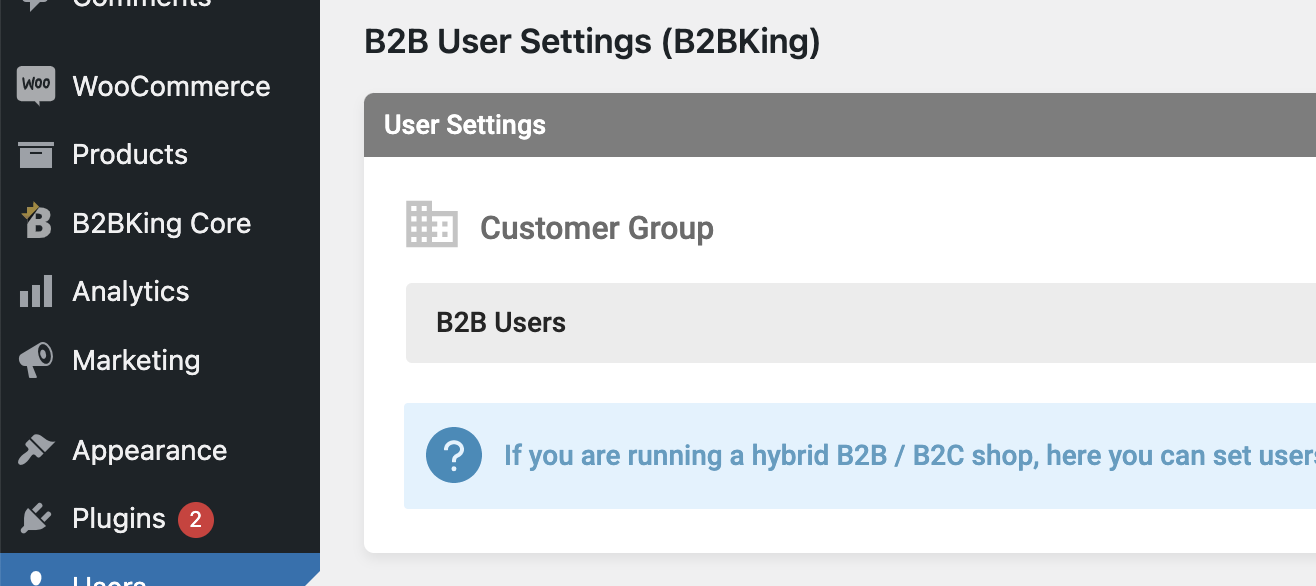
Task: Click the Analytics bar chart icon
Action: point(36,292)
